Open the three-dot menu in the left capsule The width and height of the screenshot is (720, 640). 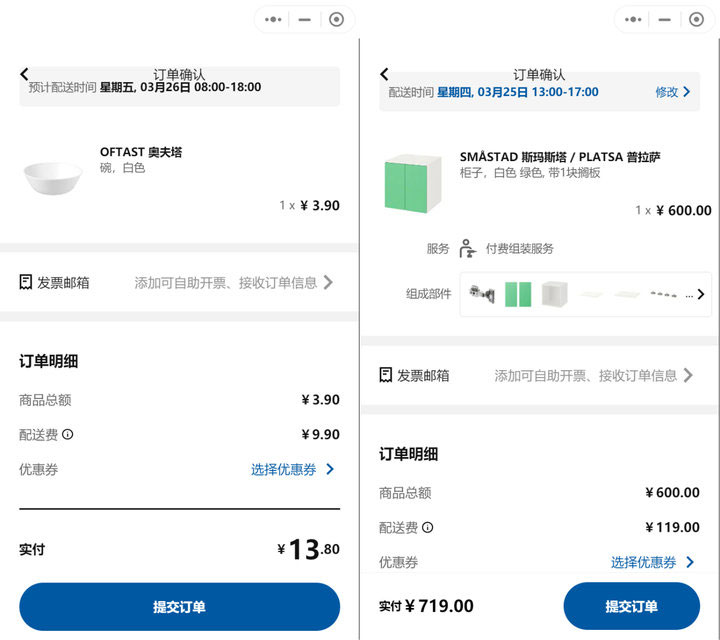click(x=273, y=19)
